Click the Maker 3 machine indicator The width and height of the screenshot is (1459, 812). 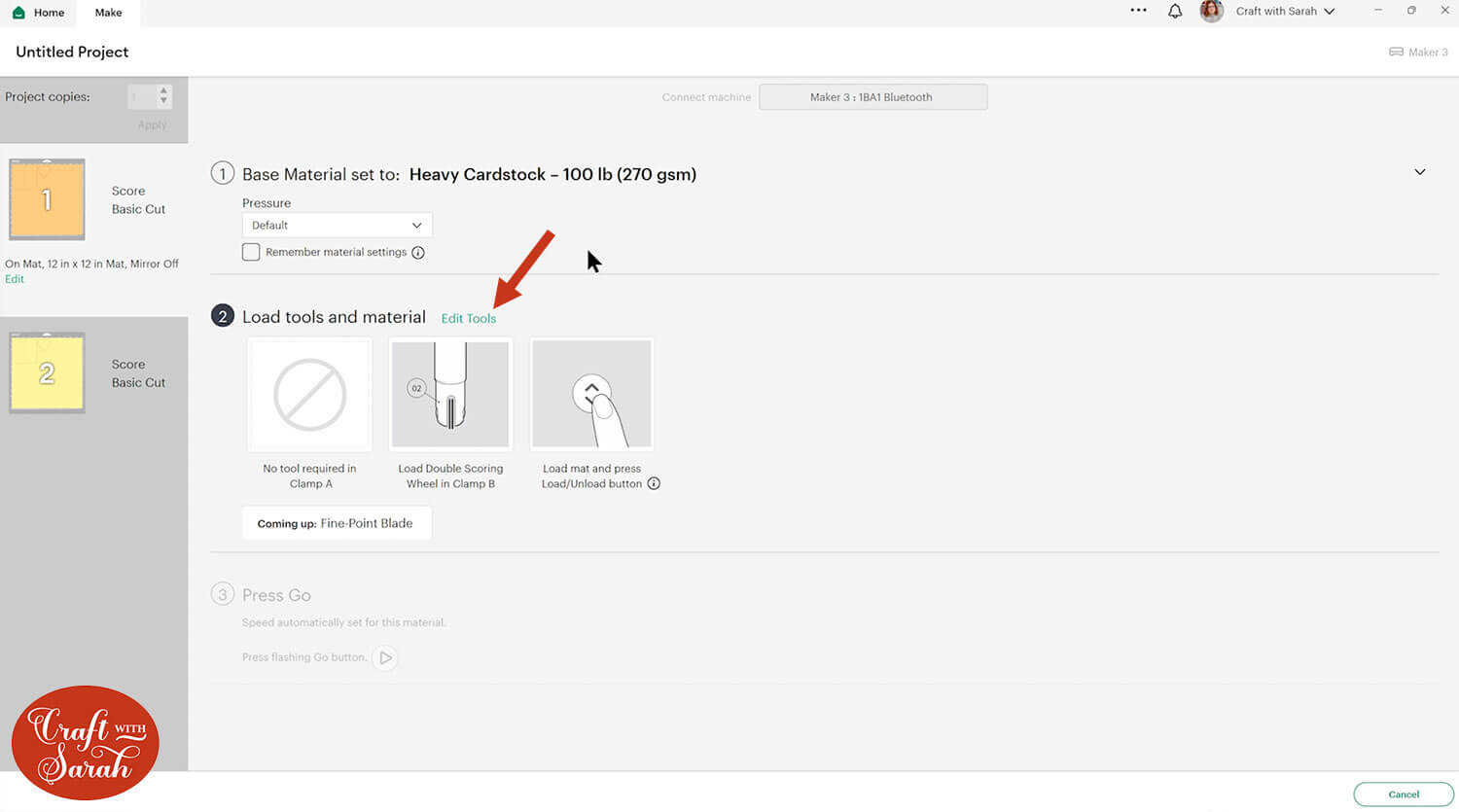click(x=1418, y=53)
